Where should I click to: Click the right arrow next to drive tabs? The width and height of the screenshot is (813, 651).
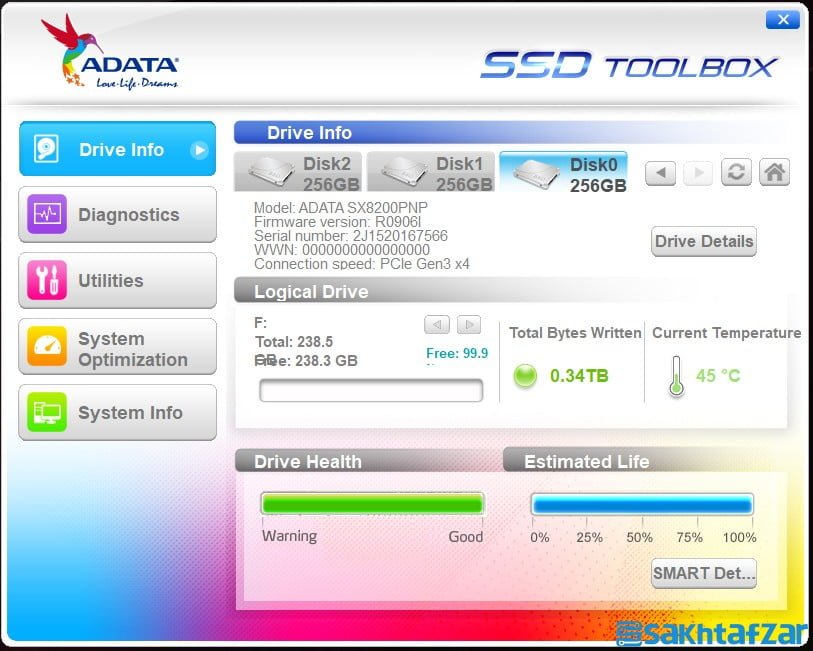click(698, 172)
